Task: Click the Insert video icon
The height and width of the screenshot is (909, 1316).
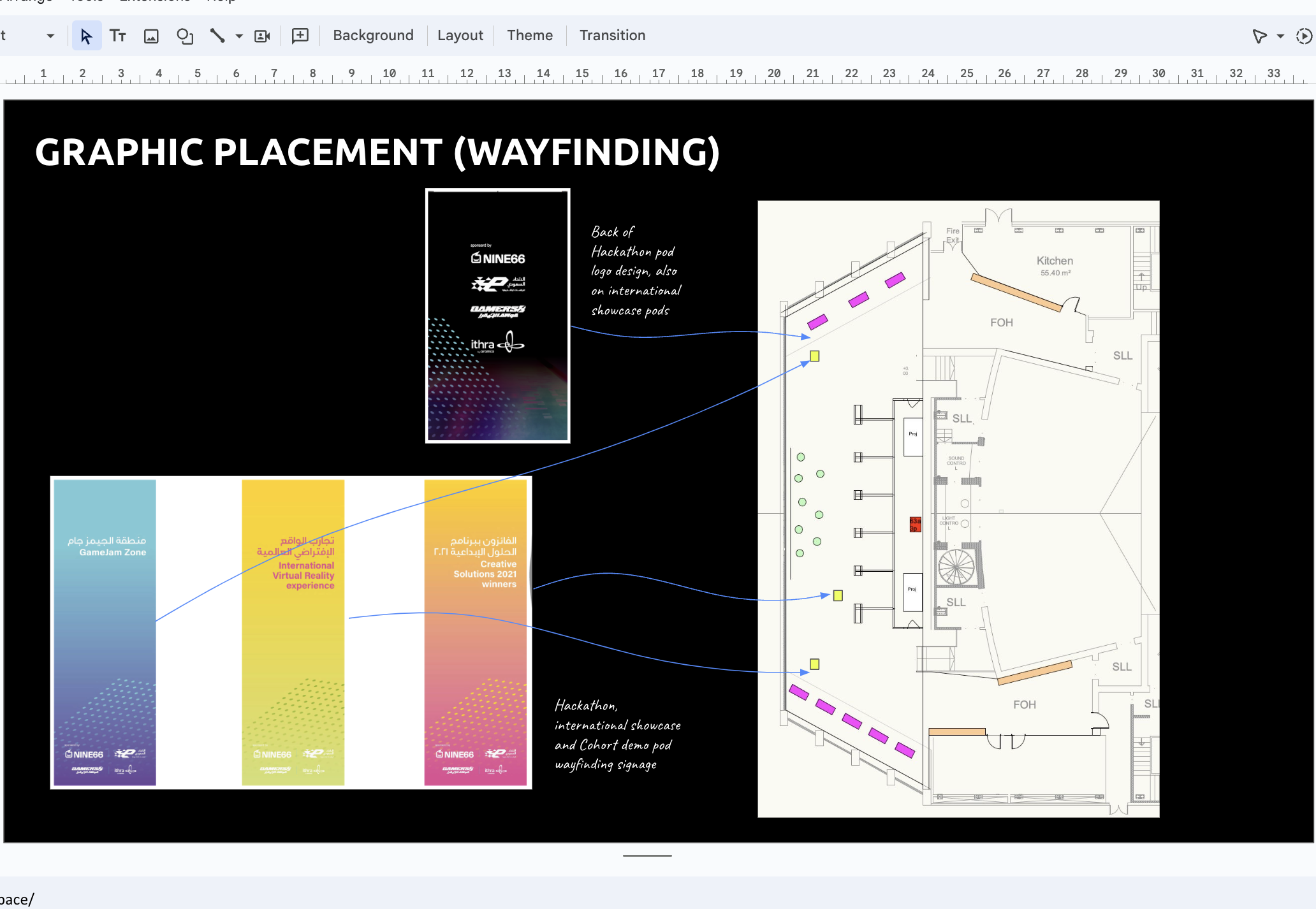Action: click(x=262, y=36)
